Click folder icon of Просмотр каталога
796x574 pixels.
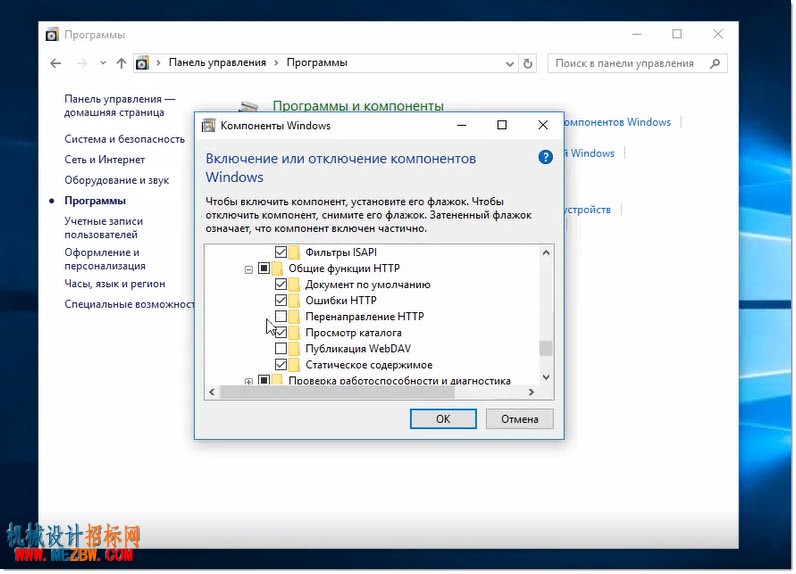pos(294,332)
